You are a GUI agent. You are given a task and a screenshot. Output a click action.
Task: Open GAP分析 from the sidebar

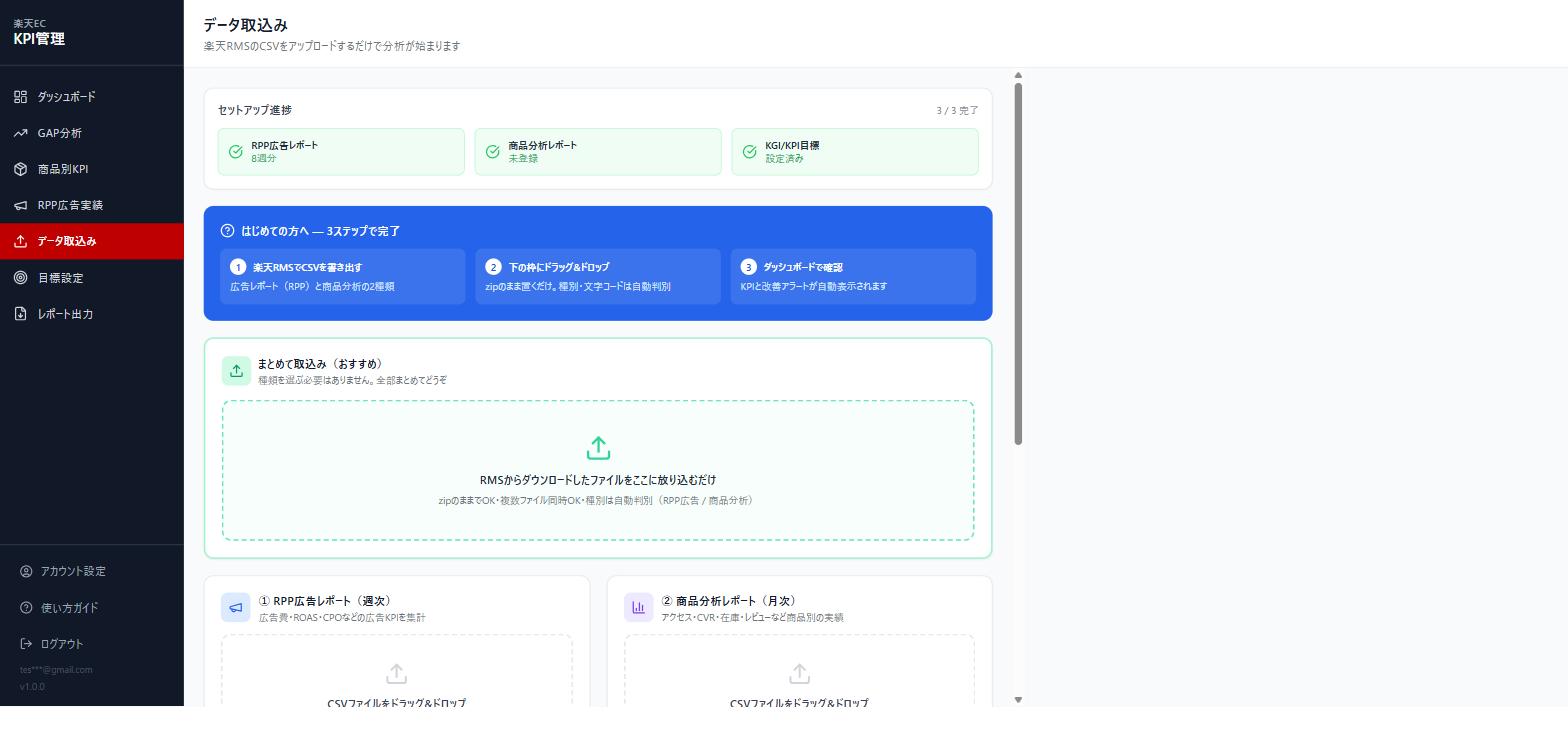point(92,133)
